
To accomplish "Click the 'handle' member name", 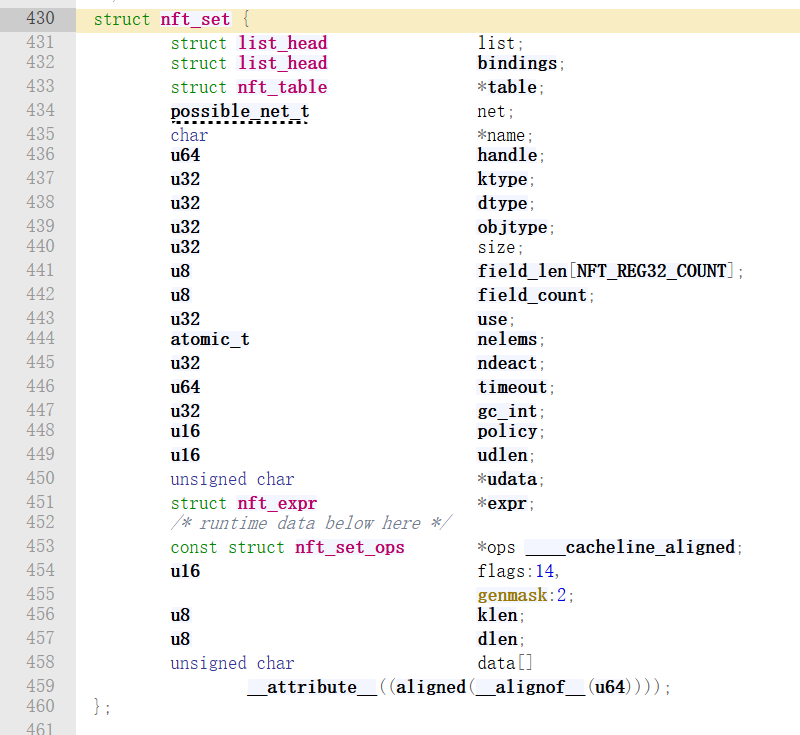I will coord(507,155).
